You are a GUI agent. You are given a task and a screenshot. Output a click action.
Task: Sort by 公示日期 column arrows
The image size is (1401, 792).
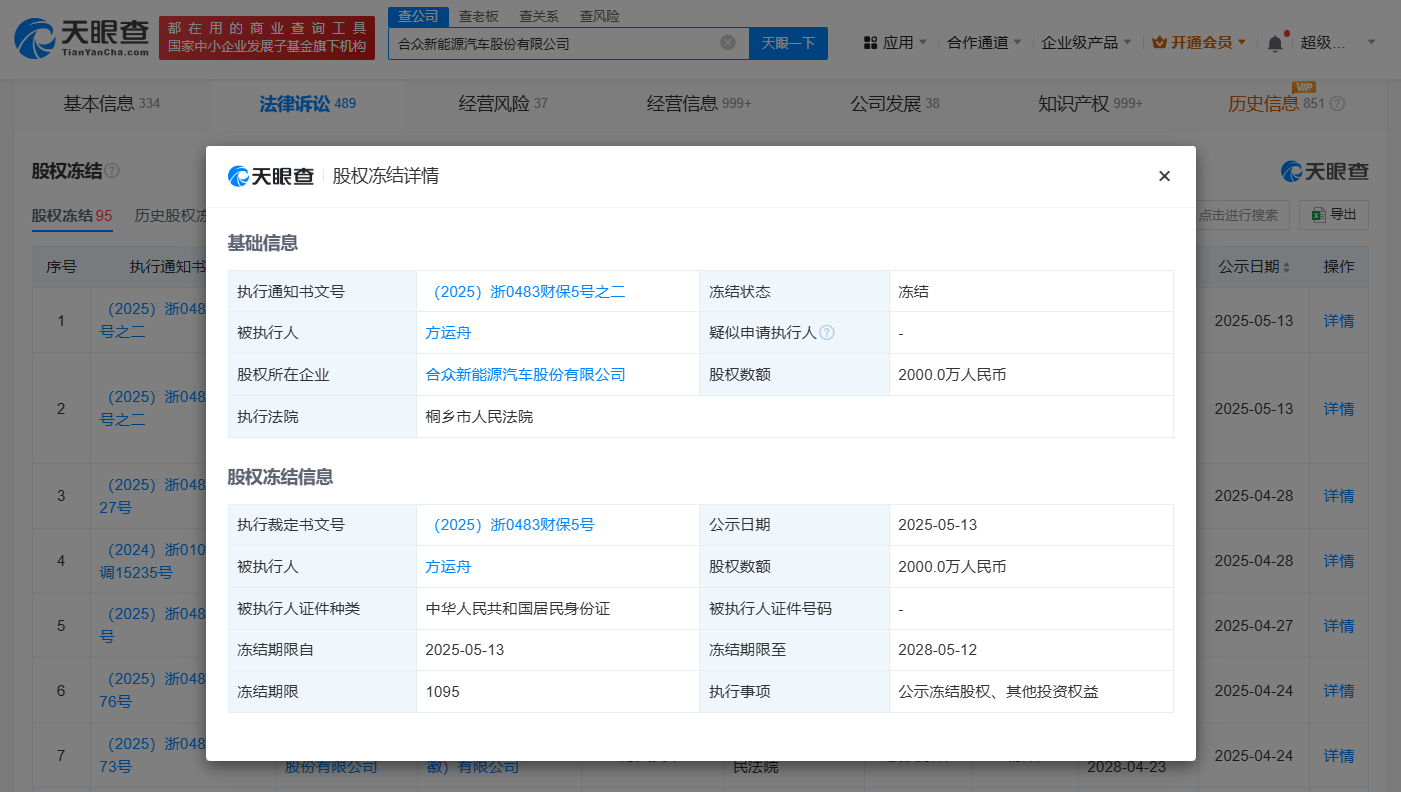(x=1286, y=267)
